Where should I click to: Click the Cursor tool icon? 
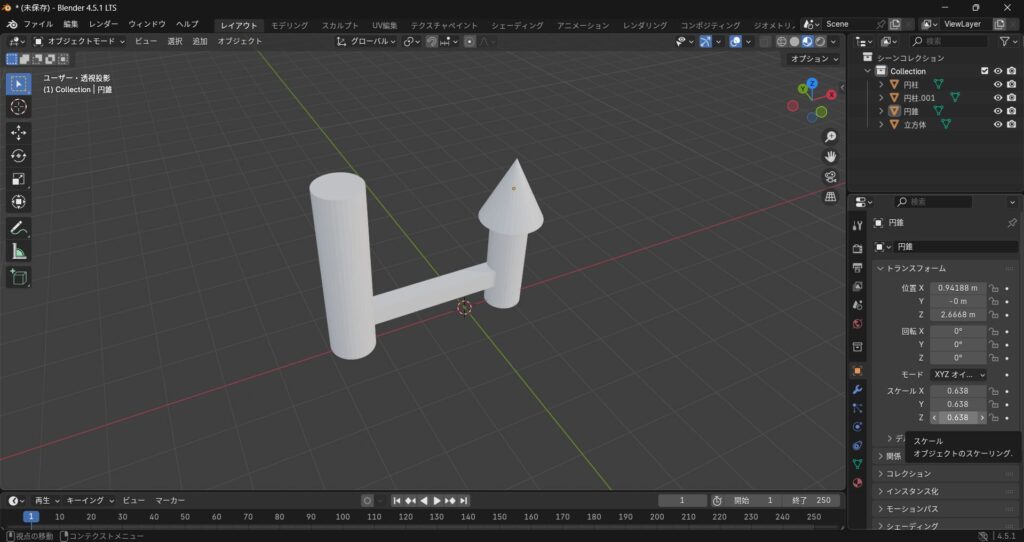19,106
